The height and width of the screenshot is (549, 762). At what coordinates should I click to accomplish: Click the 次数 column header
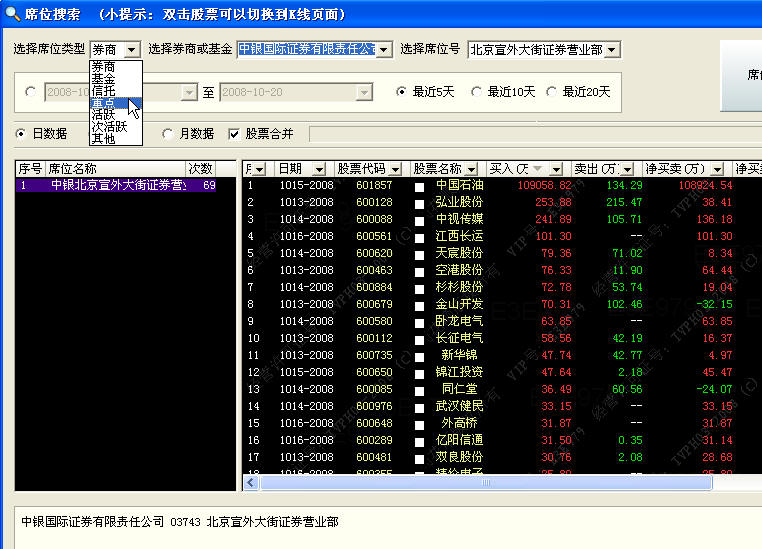click(201, 168)
